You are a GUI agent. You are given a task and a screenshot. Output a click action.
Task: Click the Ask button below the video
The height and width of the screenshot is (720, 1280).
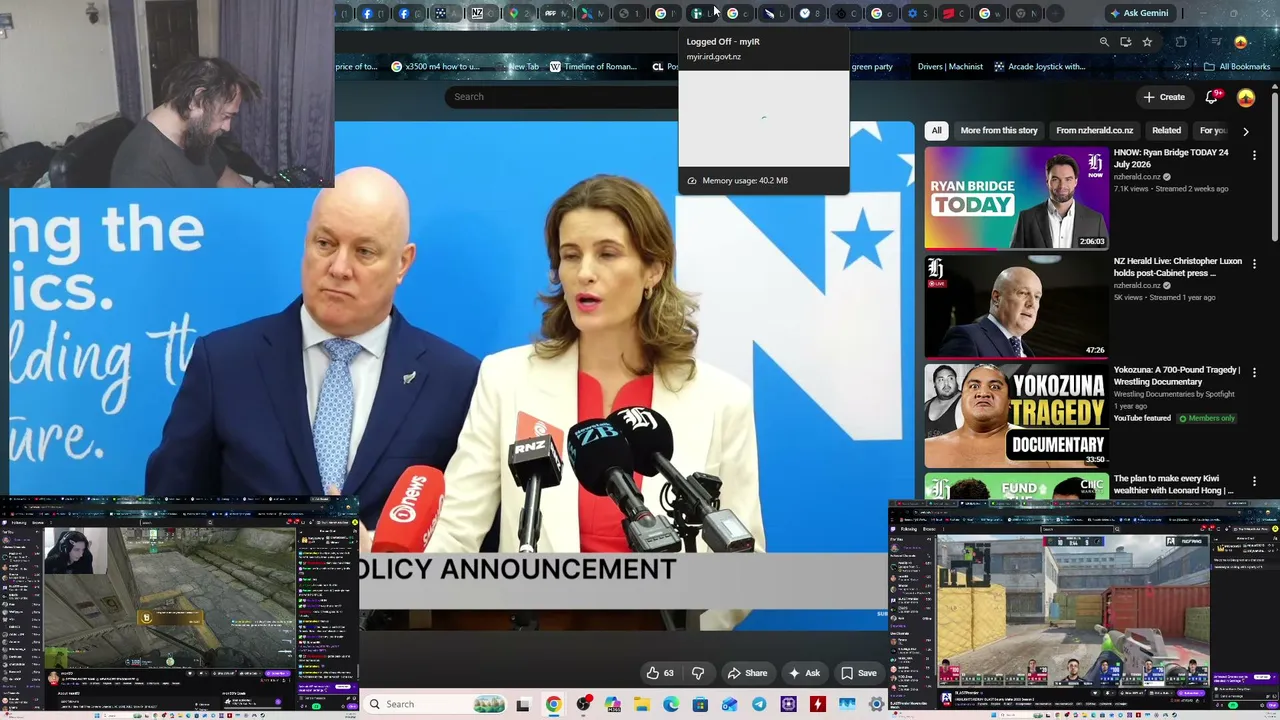(x=804, y=673)
